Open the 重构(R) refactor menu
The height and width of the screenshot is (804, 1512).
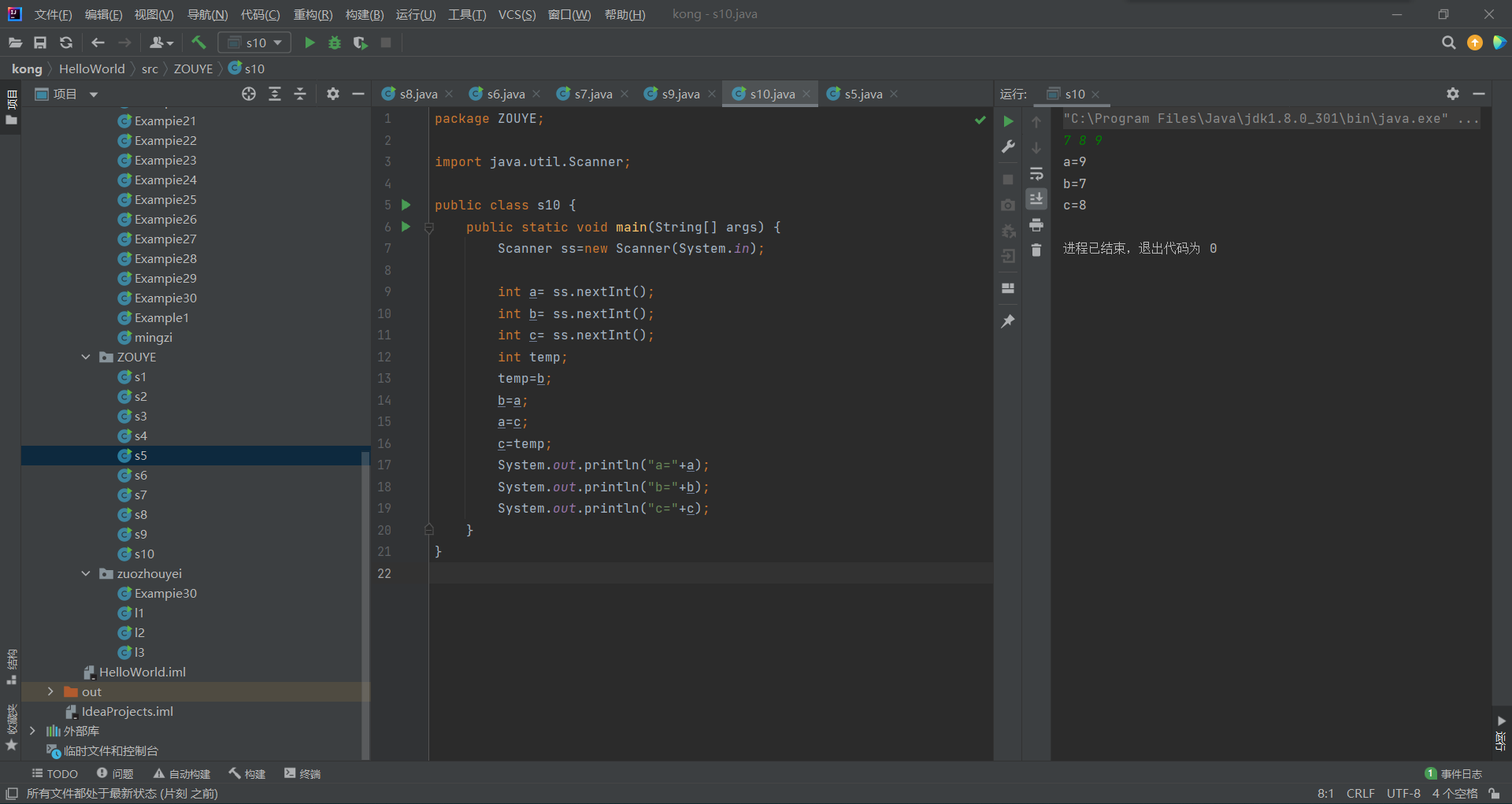(313, 14)
